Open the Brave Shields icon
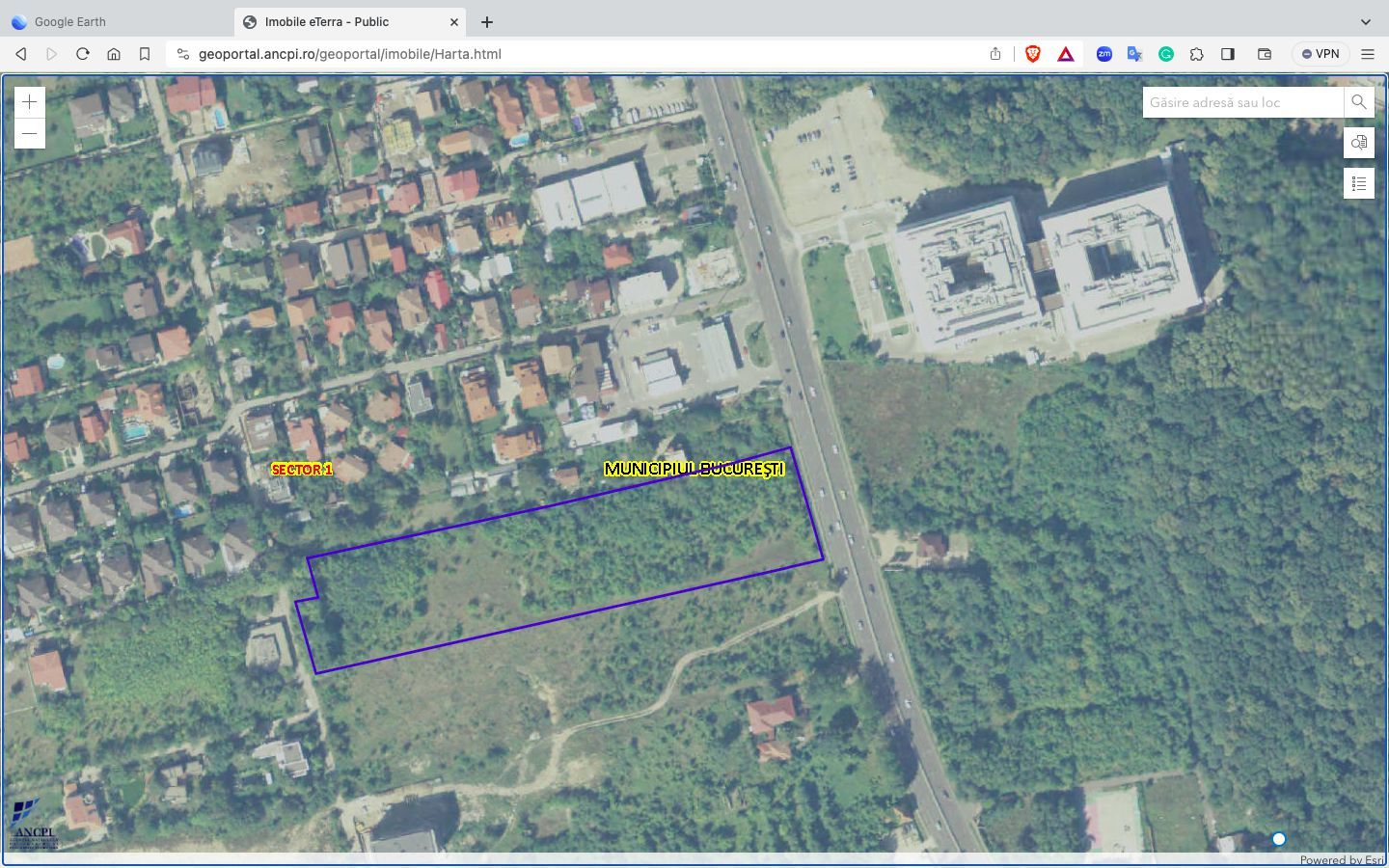This screenshot has height=868, width=1389. 1032,54
